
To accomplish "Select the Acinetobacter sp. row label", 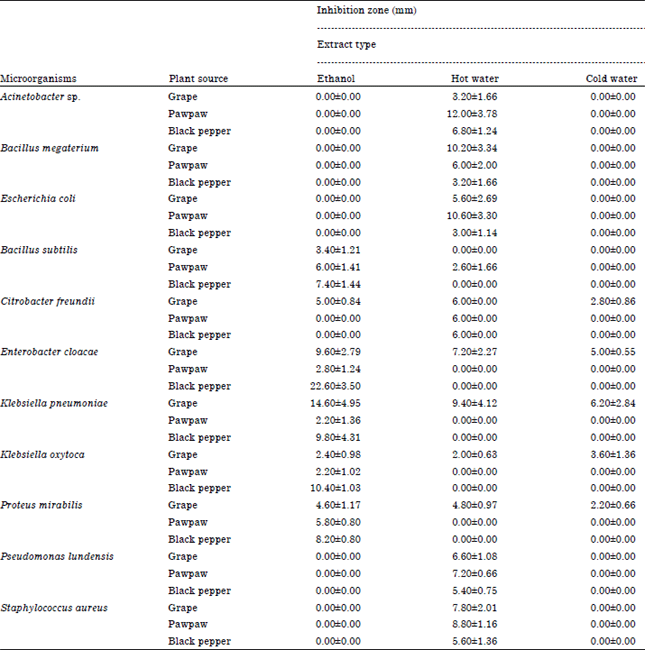I will (x=41, y=96).
